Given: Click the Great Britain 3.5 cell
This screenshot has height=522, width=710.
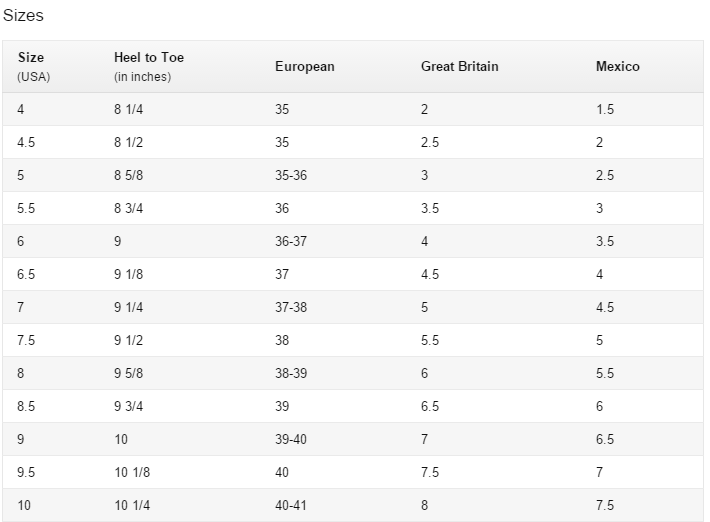Looking at the screenshot, I should [x=430, y=209].
